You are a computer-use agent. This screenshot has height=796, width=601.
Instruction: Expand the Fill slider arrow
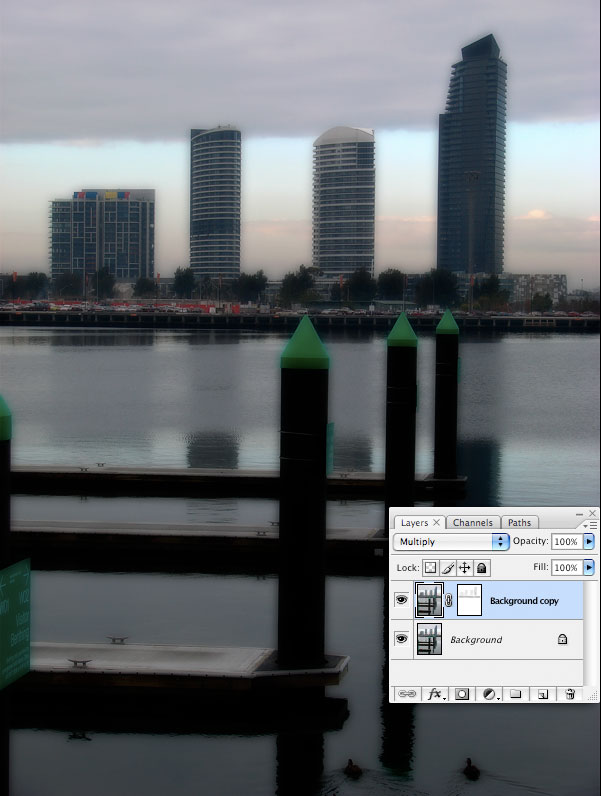coord(589,567)
